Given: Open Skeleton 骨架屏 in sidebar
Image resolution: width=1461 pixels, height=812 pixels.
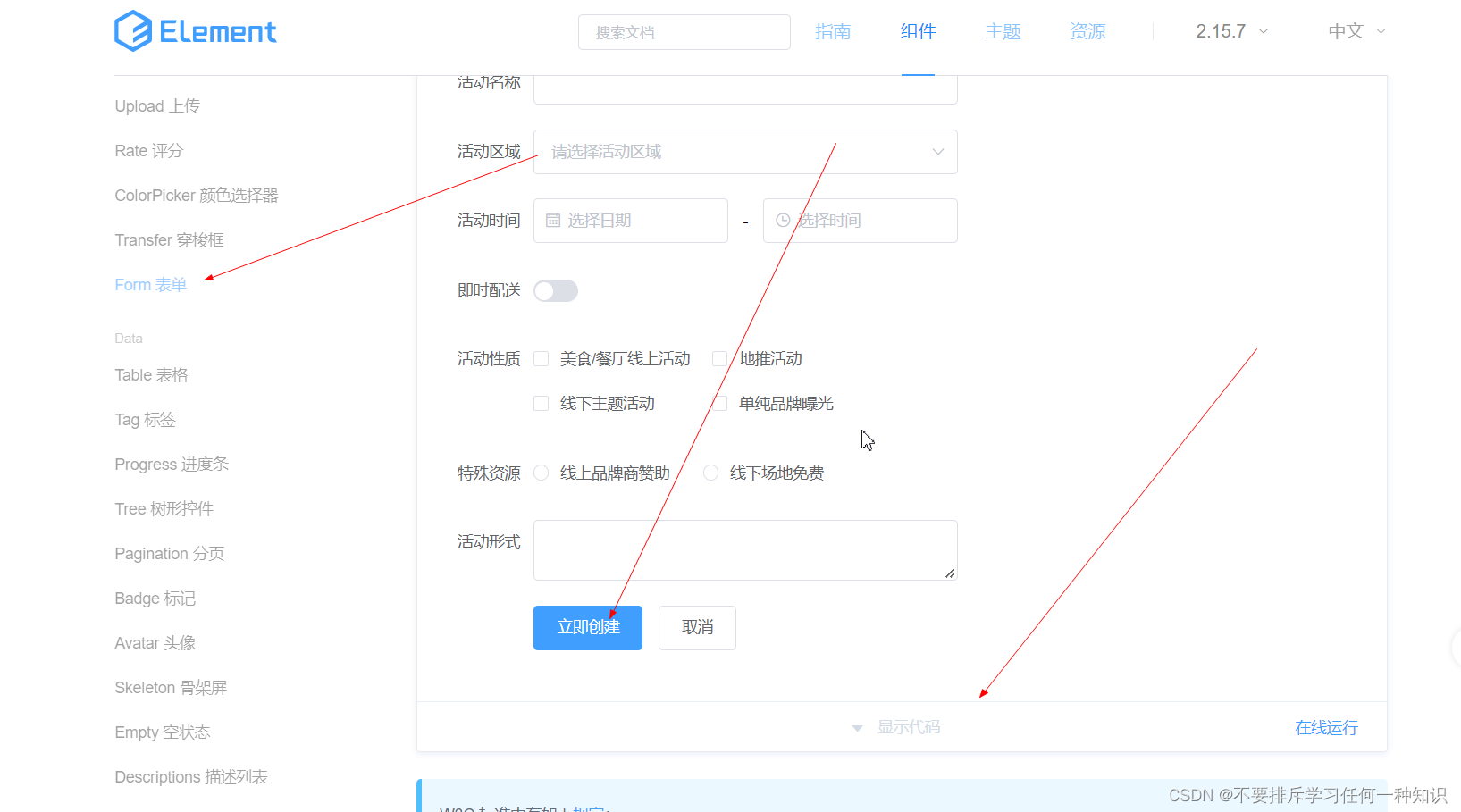Looking at the screenshot, I should click(x=171, y=688).
